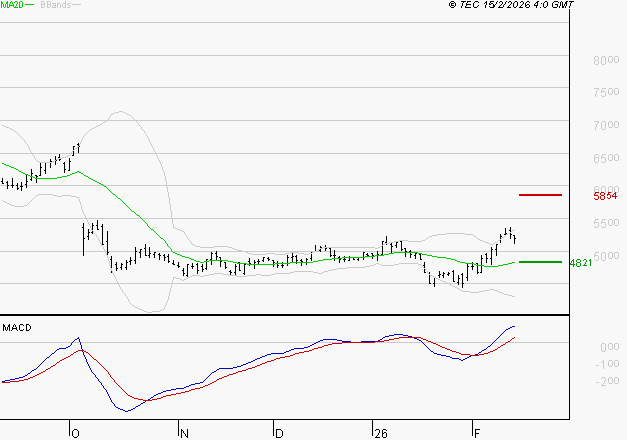
Task: Click the O month marker on time axis
Action: 75,433
